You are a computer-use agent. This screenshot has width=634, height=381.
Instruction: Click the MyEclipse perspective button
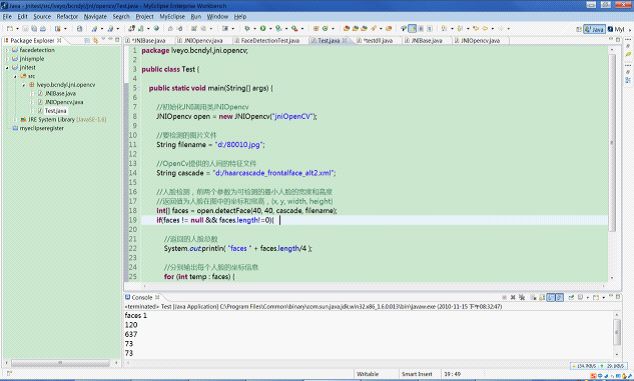tap(616, 29)
